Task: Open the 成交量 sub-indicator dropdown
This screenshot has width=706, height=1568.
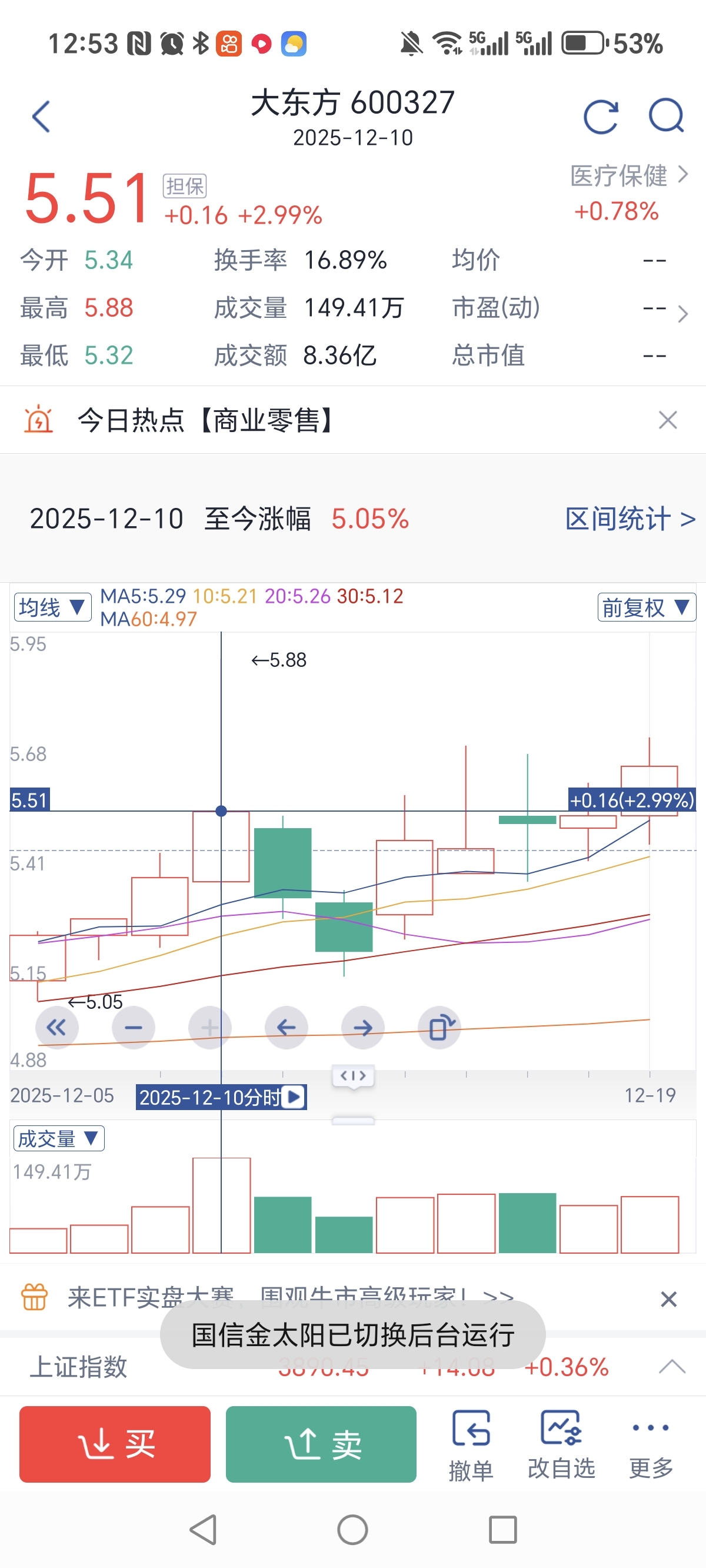Action: coord(58,1138)
